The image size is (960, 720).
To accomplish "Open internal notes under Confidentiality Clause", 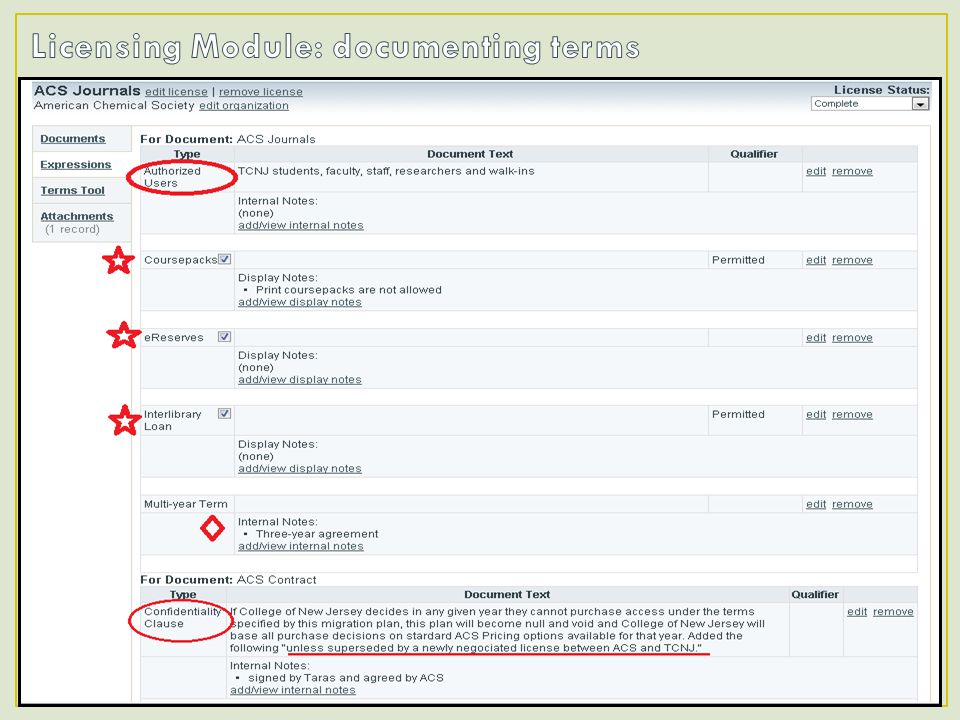I will 293,690.
